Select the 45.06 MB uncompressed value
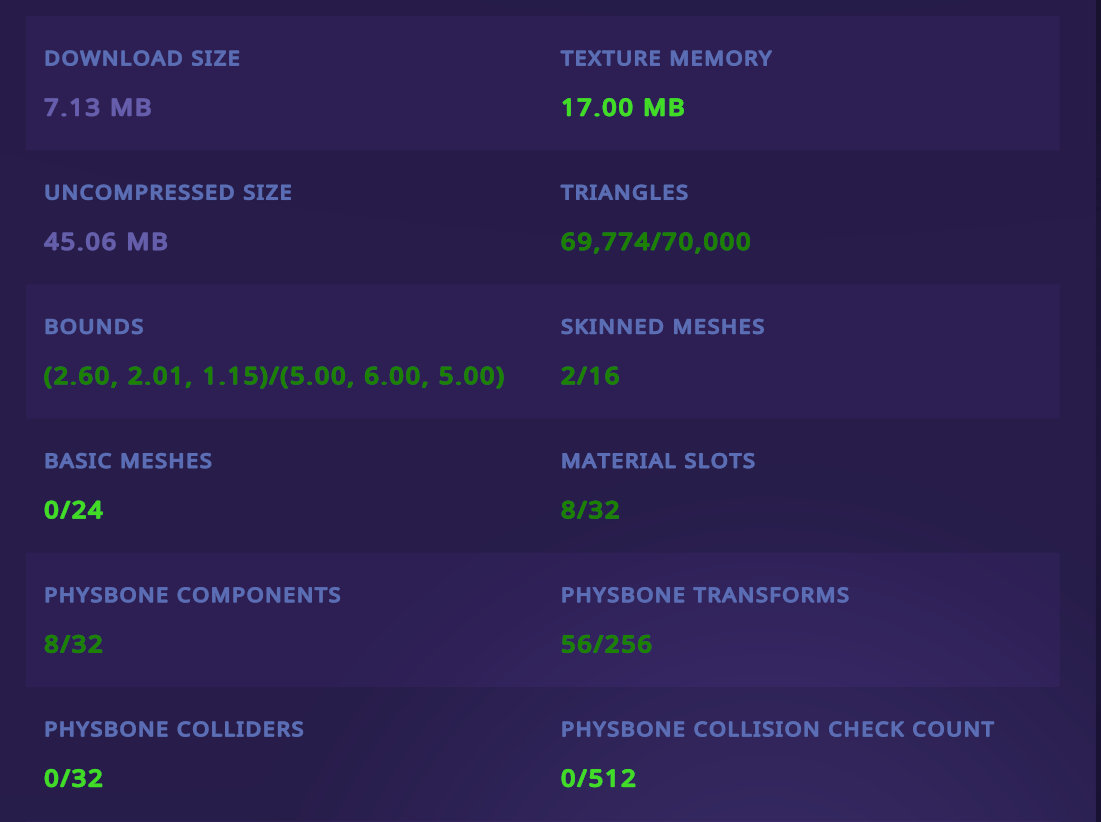 106,241
